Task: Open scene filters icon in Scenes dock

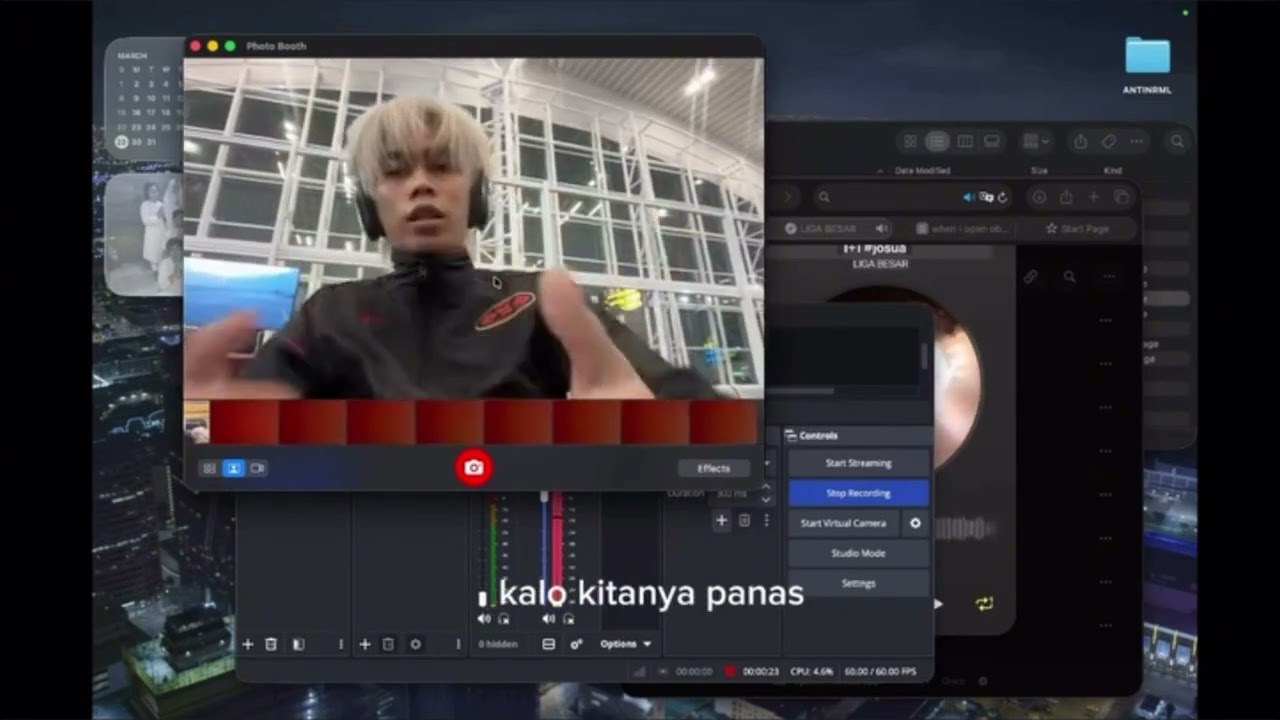Action: [x=298, y=645]
